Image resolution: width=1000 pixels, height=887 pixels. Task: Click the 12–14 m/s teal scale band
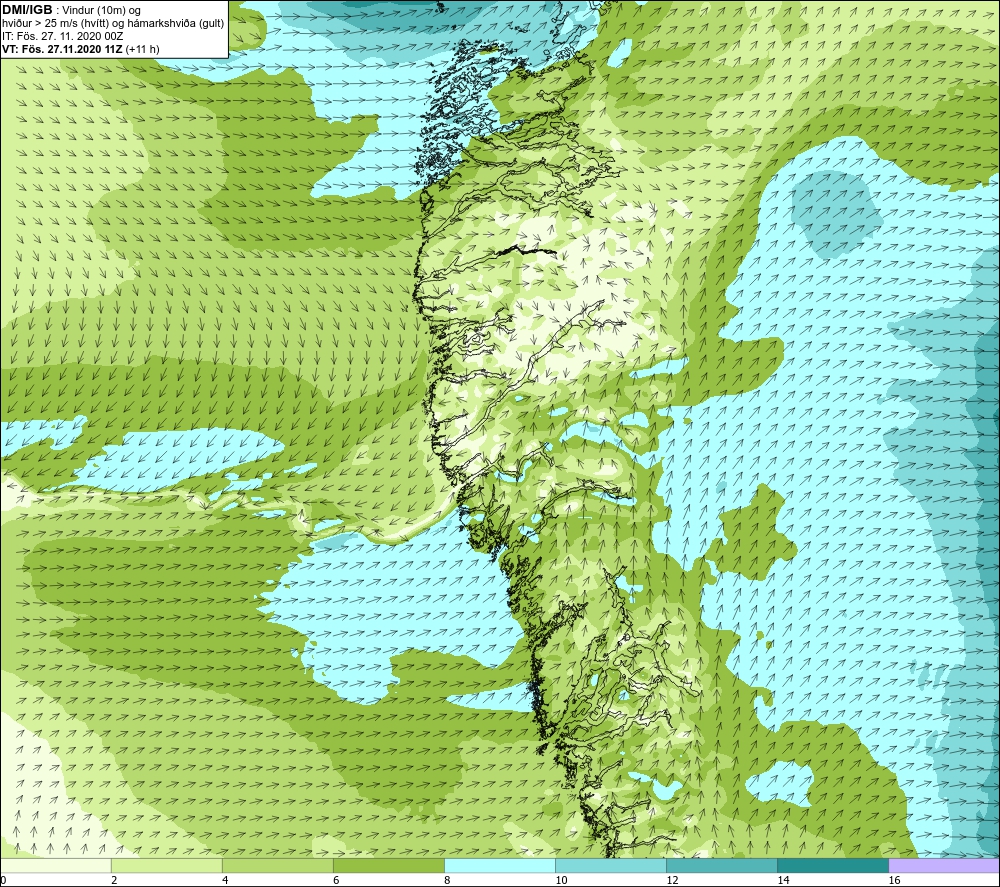coord(722,865)
